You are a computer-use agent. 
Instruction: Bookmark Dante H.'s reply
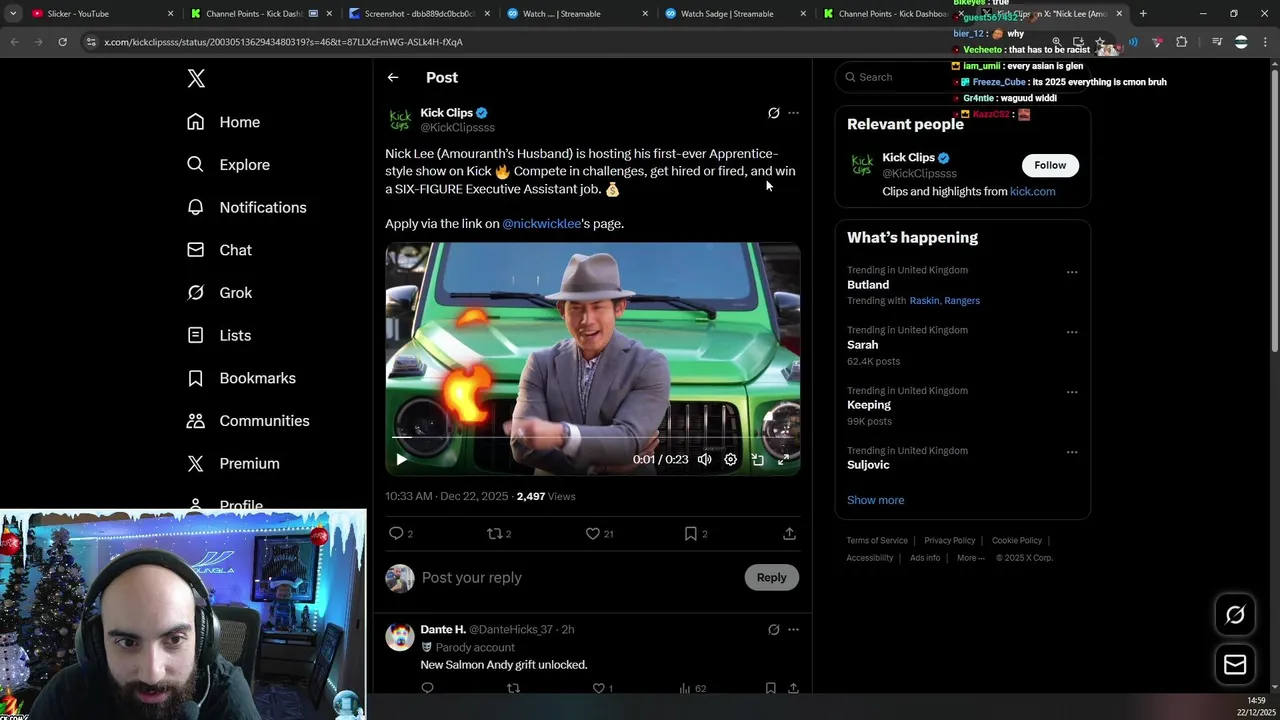(770, 688)
